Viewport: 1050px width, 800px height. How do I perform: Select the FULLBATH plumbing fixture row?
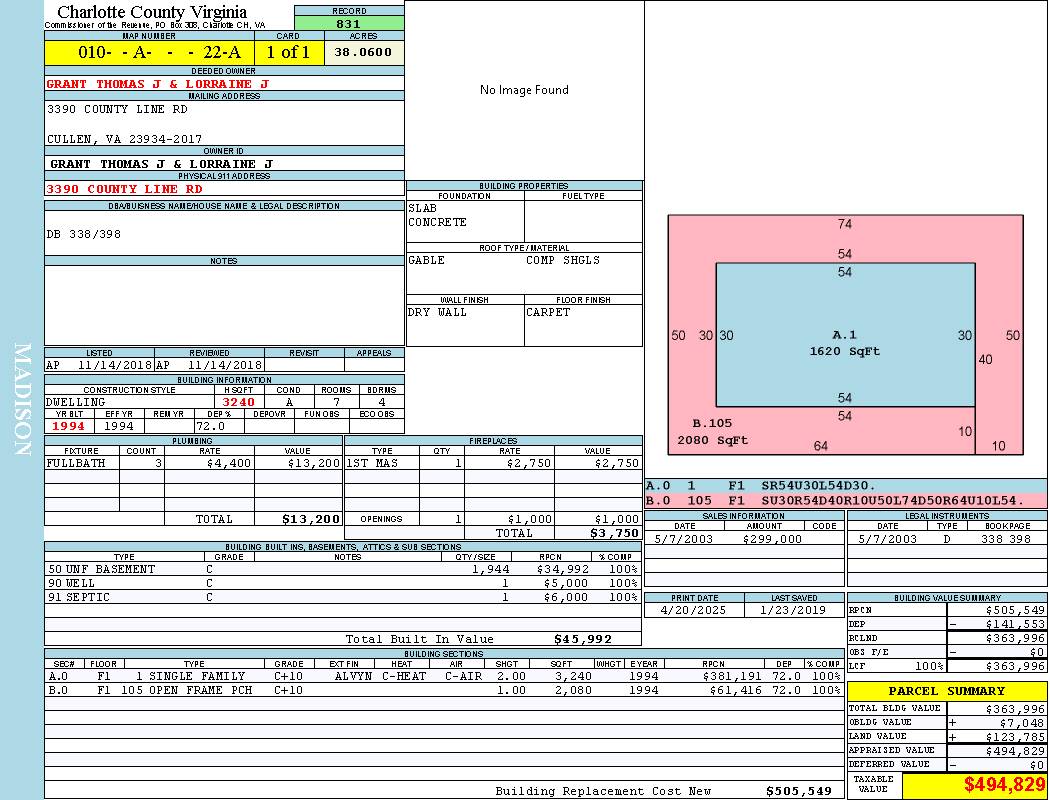(193, 464)
